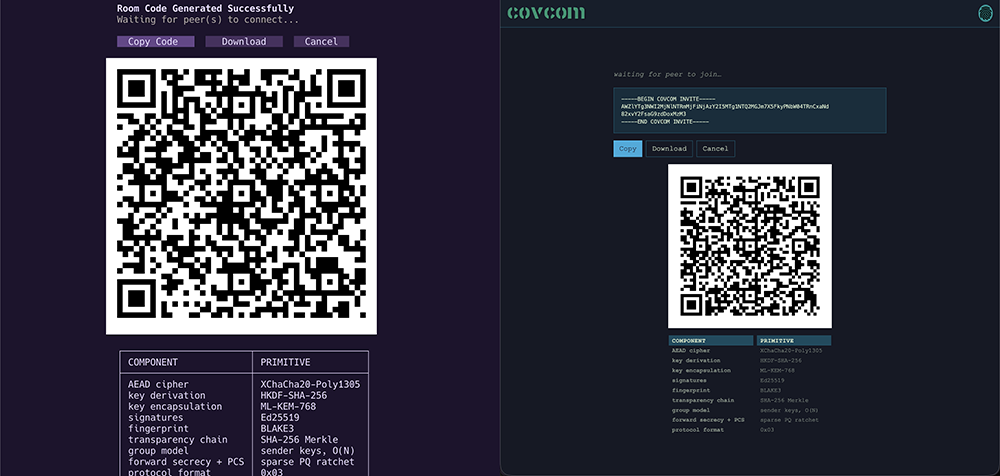Click 'HKDF-SHA-256' in left table

[x=293, y=396]
